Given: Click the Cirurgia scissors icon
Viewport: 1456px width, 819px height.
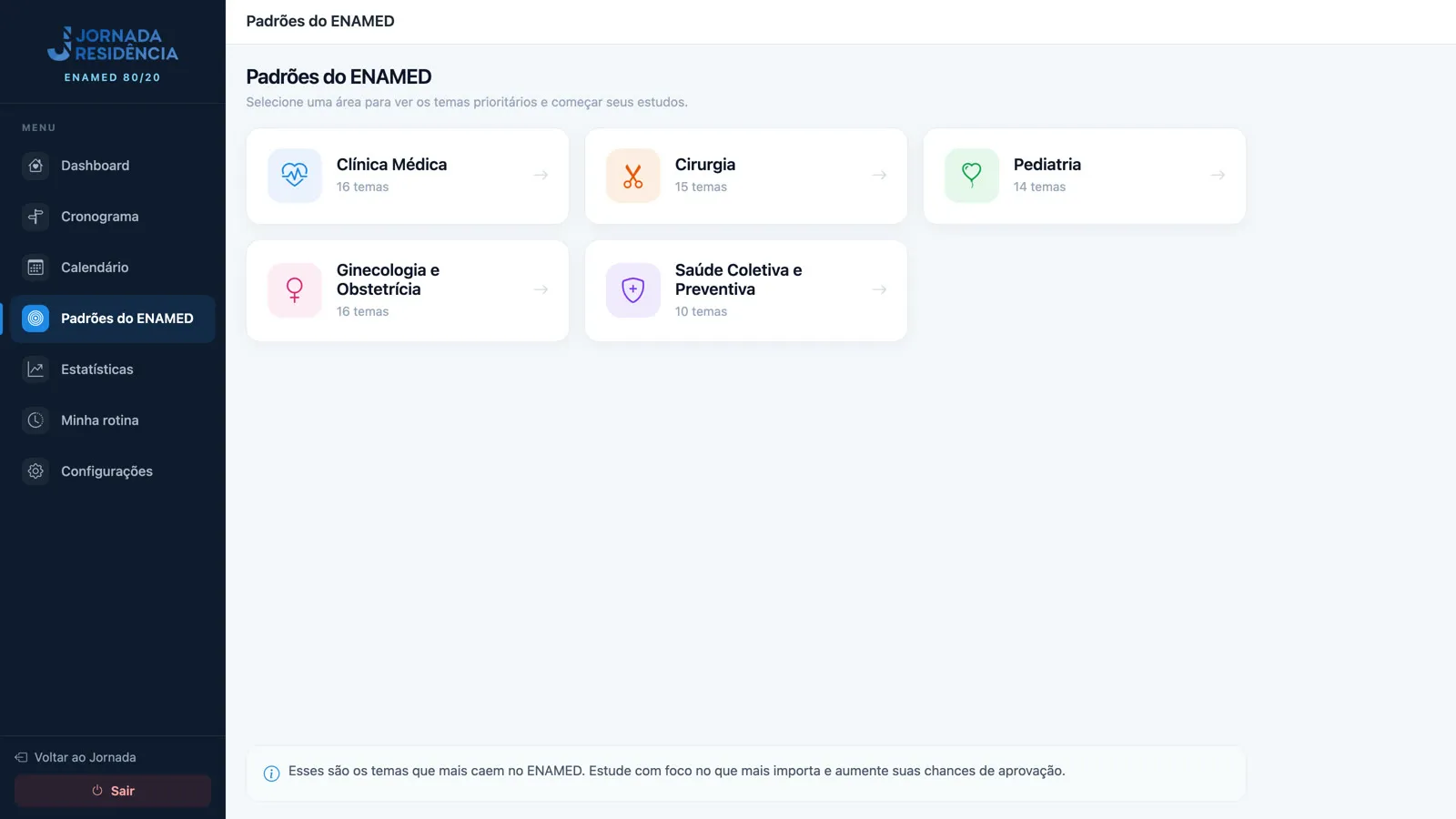Looking at the screenshot, I should click(633, 175).
